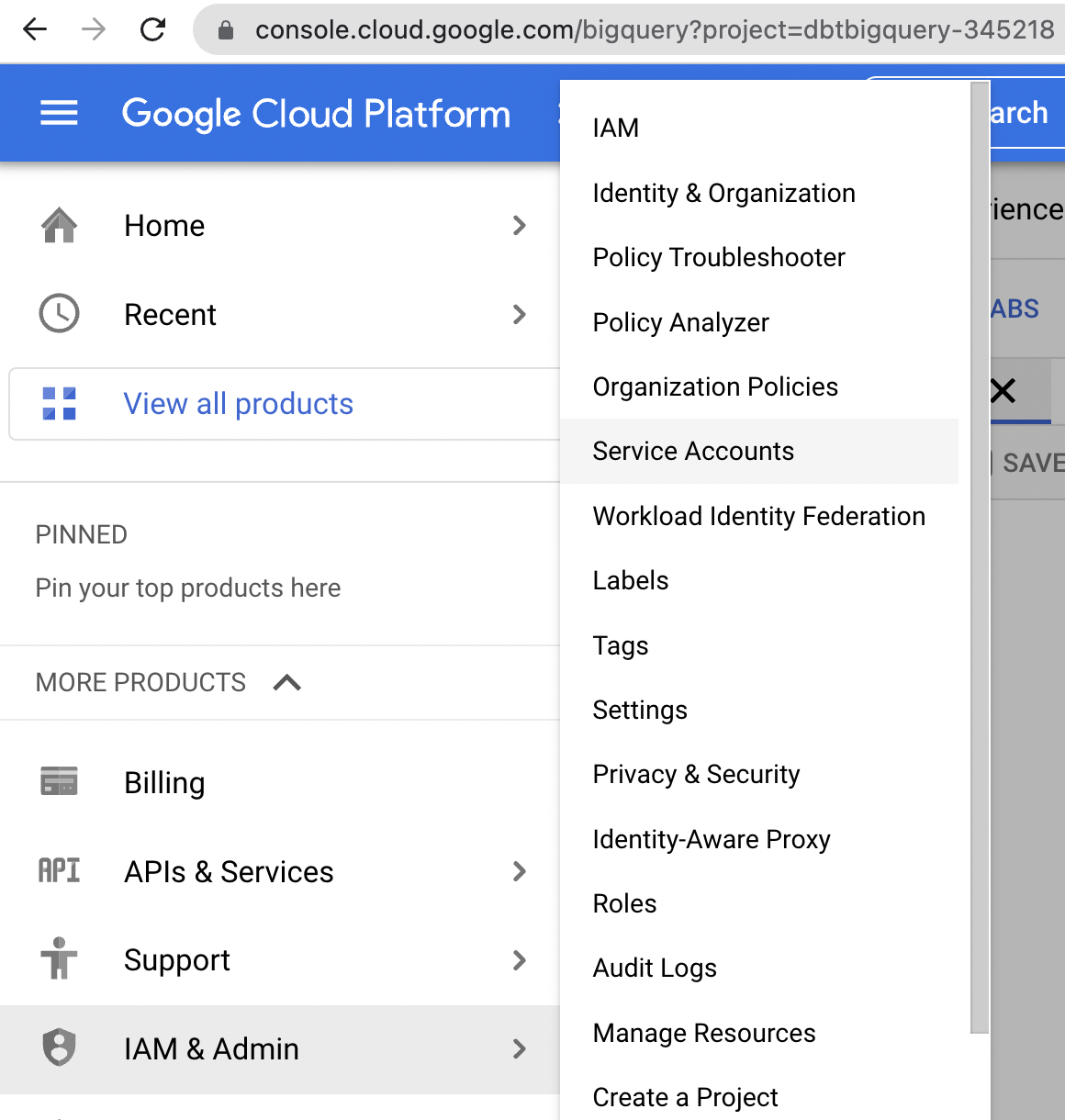Open Workload Identity Federation
This screenshot has width=1065, height=1120.
759,516
